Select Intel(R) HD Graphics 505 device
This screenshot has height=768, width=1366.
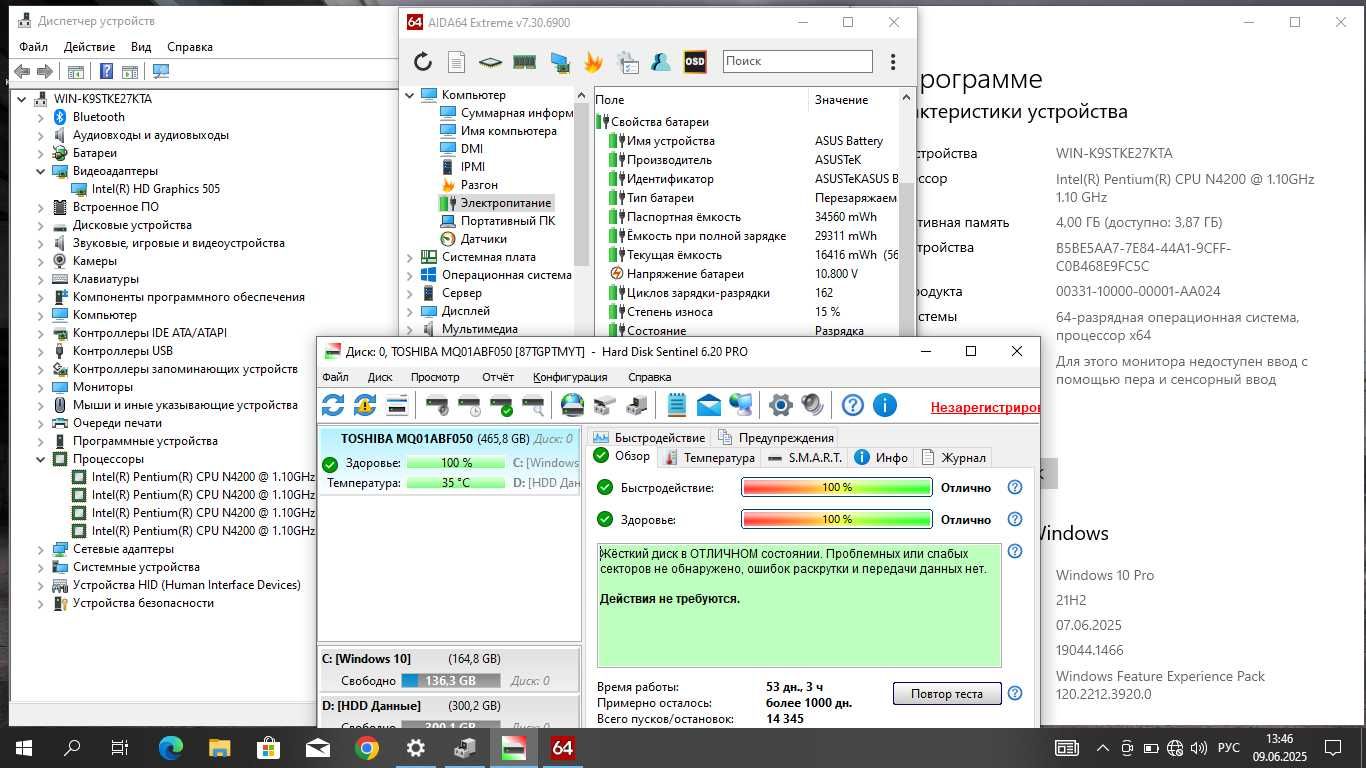155,189
